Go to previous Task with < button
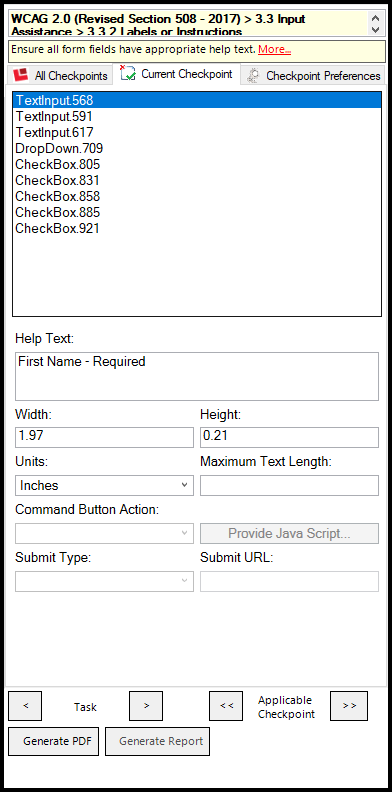Image resolution: width=392 pixels, height=792 pixels. point(25,706)
